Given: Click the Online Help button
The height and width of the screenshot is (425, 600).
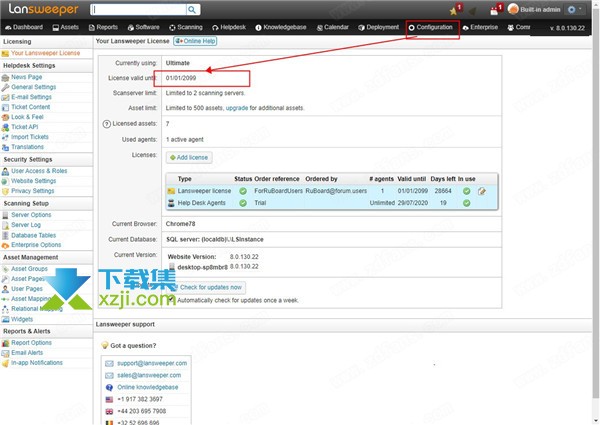Looking at the screenshot, I should click(196, 41).
